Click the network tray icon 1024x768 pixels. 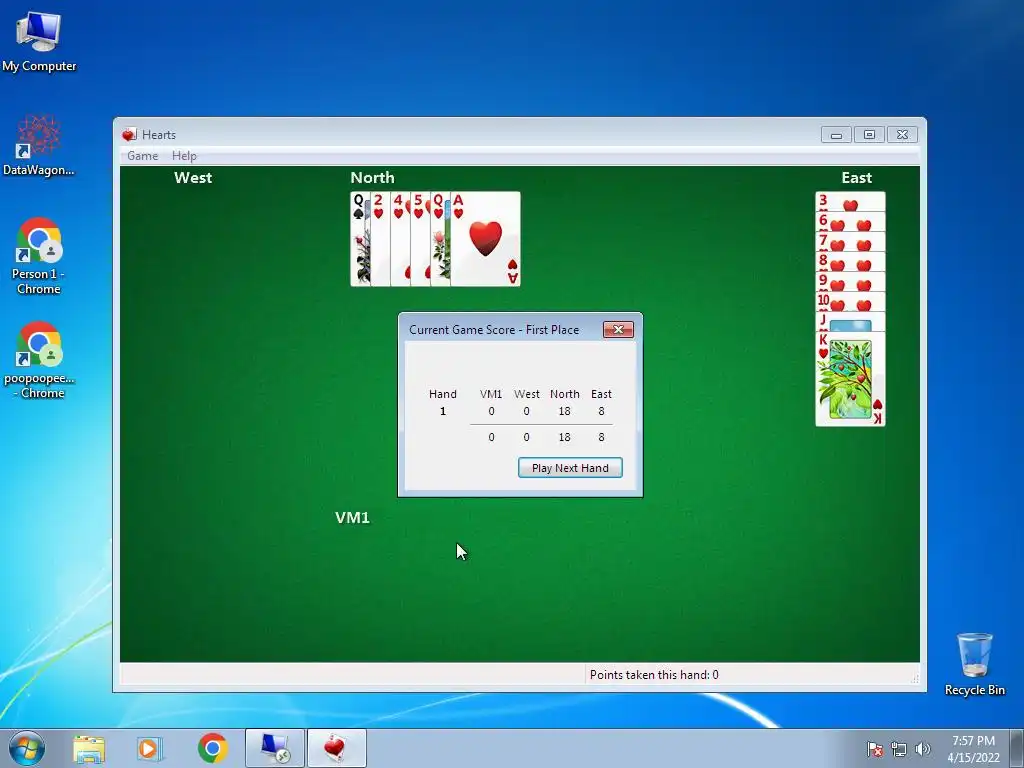(899, 749)
